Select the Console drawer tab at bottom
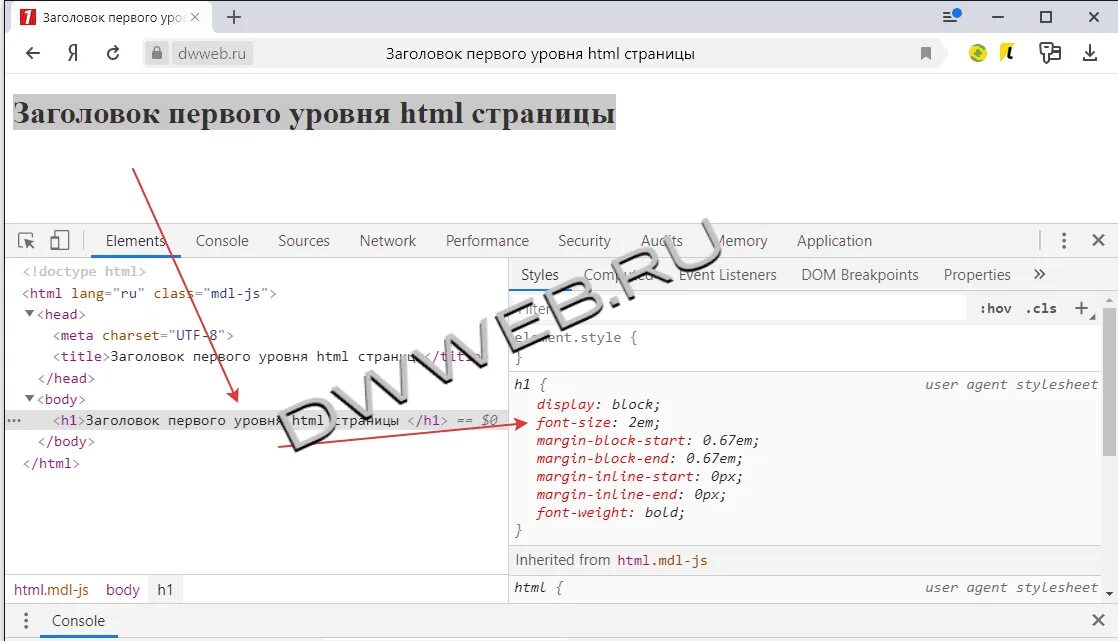Image resolution: width=1118 pixels, height=641 pixels. pyautogui.click(x=78, y=621)
